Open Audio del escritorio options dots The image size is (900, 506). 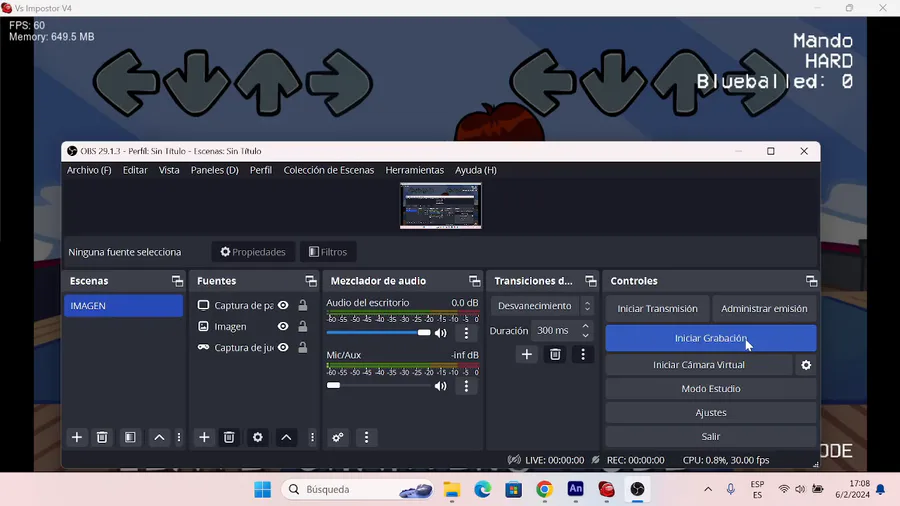(x=466, y=333)
